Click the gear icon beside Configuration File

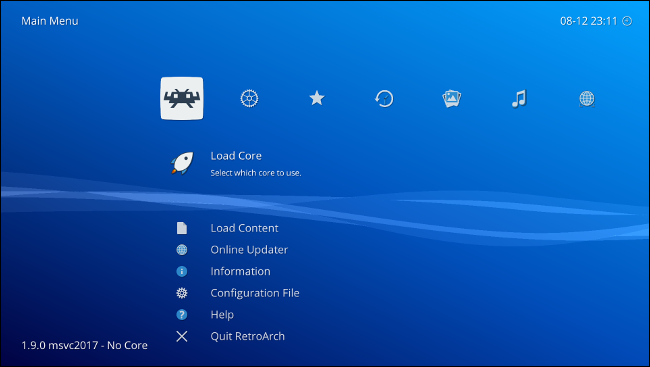click(182, 293)
